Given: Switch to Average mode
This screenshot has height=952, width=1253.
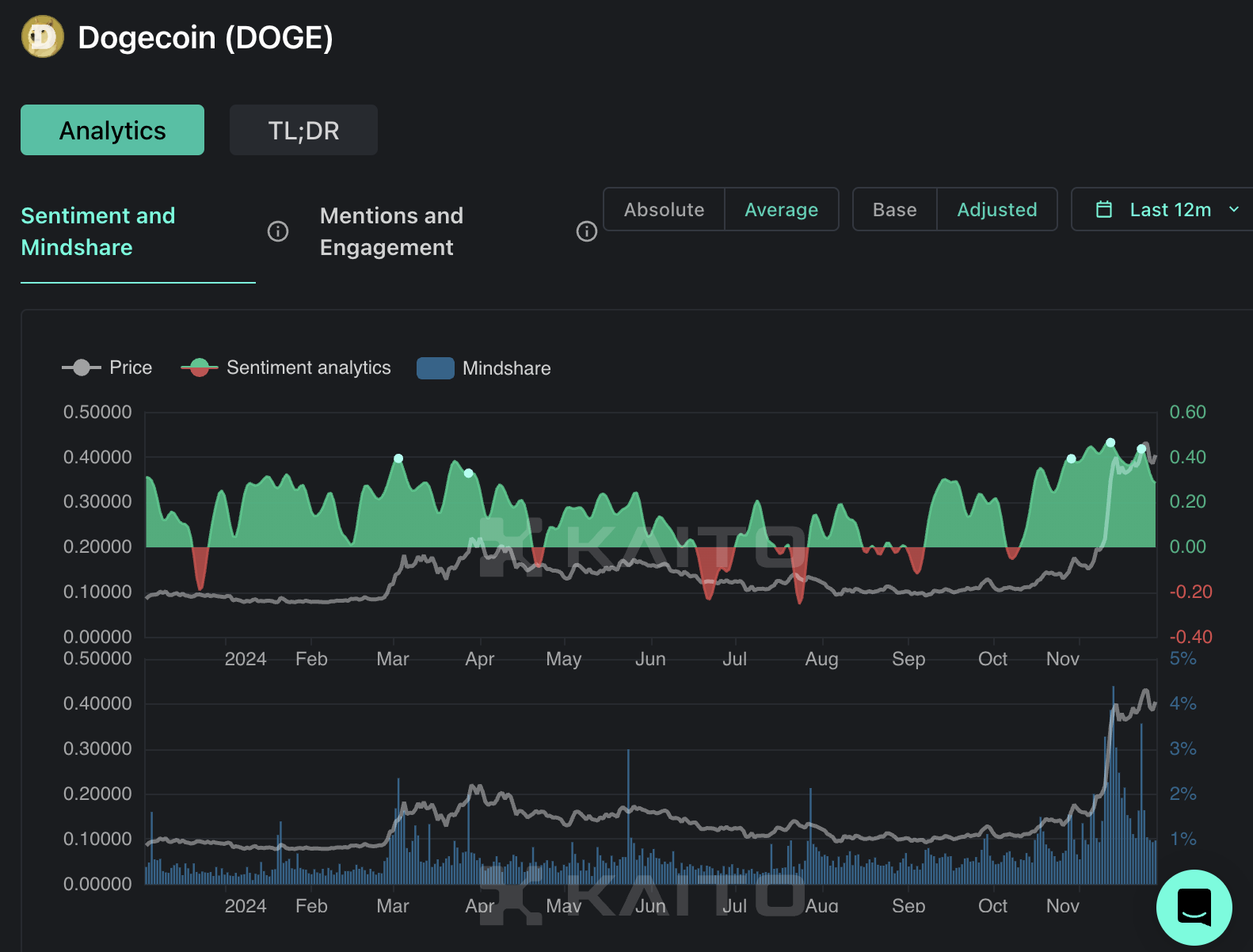Looking at the screenshot, I should click(x=781, y=209).
